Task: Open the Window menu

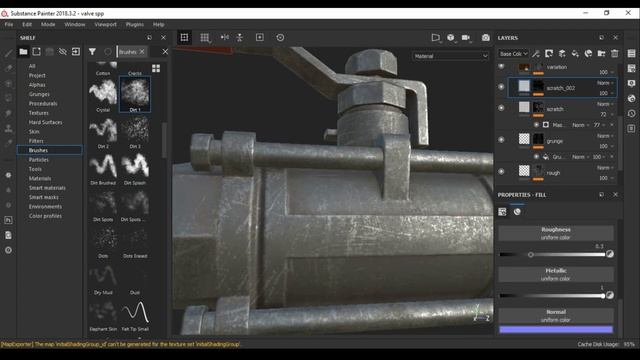Action: 75,24
